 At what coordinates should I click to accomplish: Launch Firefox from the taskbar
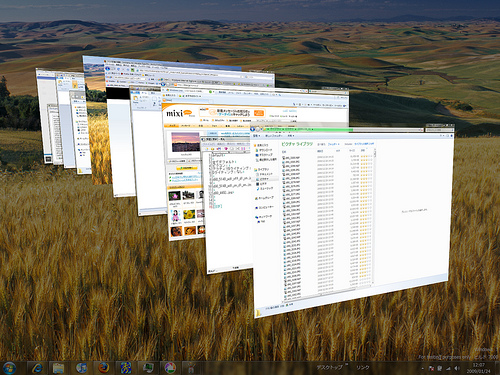(x=103, y=368)
